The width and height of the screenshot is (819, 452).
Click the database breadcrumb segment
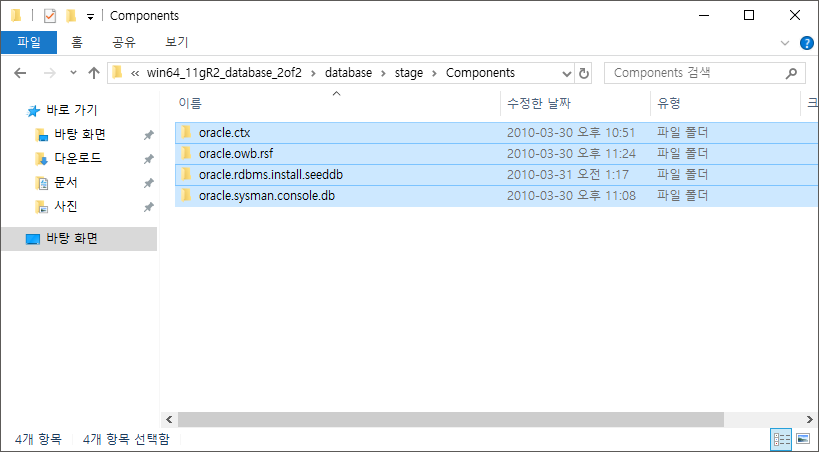pyautogui.click(x=348, y=73)
